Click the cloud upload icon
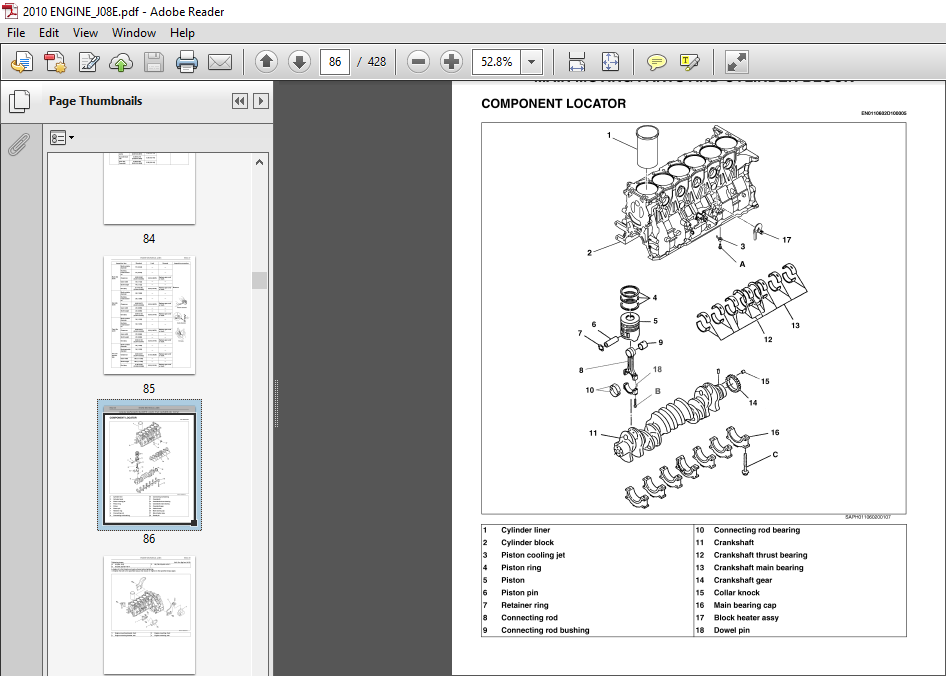This screenshot has width=946, height=676. tap(121, 62)
